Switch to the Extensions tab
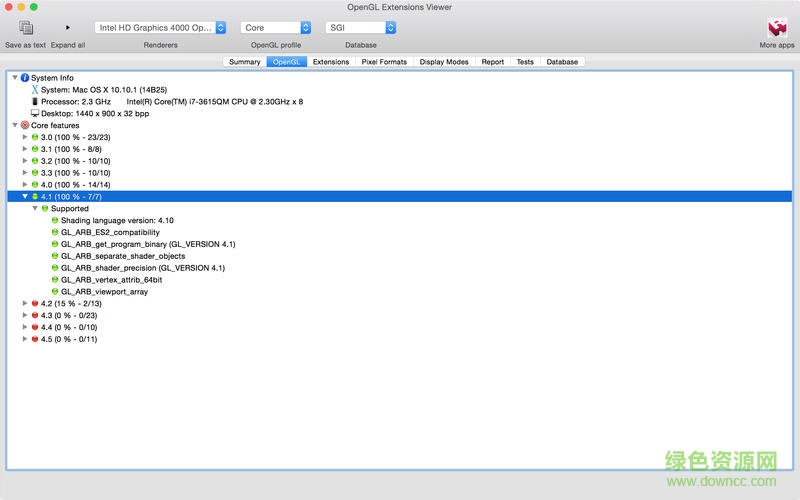Image resolution: width=800 pixels, height=500 pixels. coord(331,62)
